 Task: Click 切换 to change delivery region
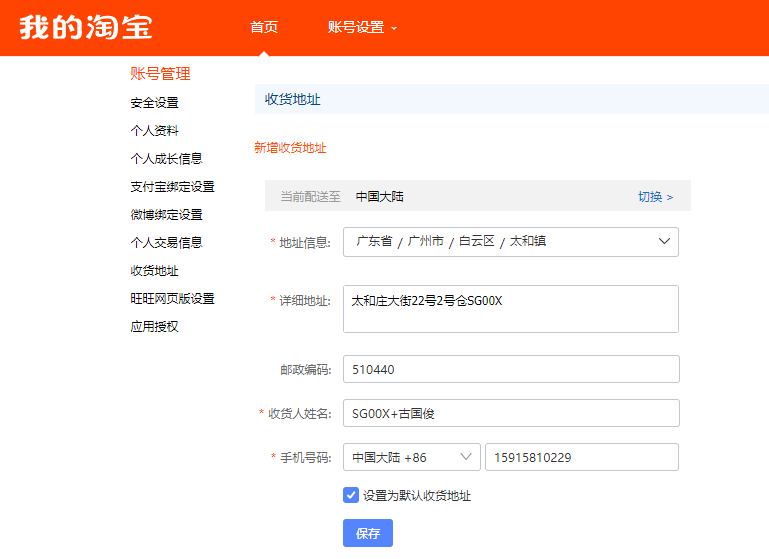click(x=656, y=197)
